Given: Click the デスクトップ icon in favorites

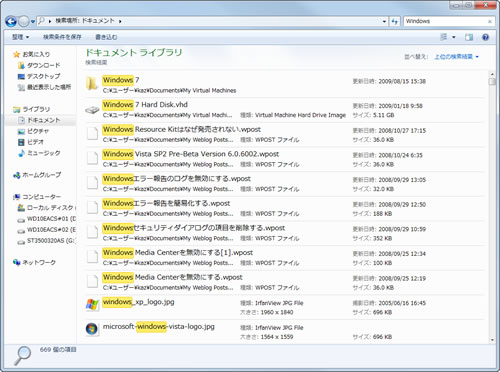Looking at the screenshot, I should [x=21, y=76].
